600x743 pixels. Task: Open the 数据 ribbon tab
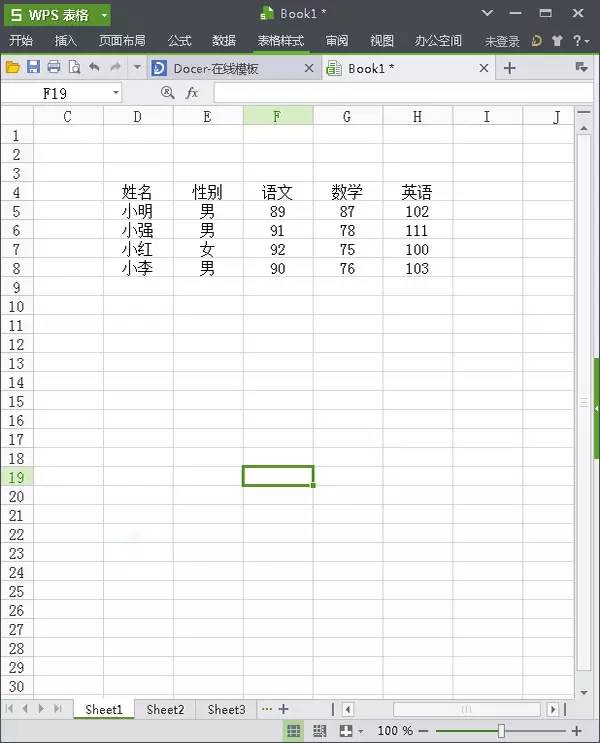[224, 41]
